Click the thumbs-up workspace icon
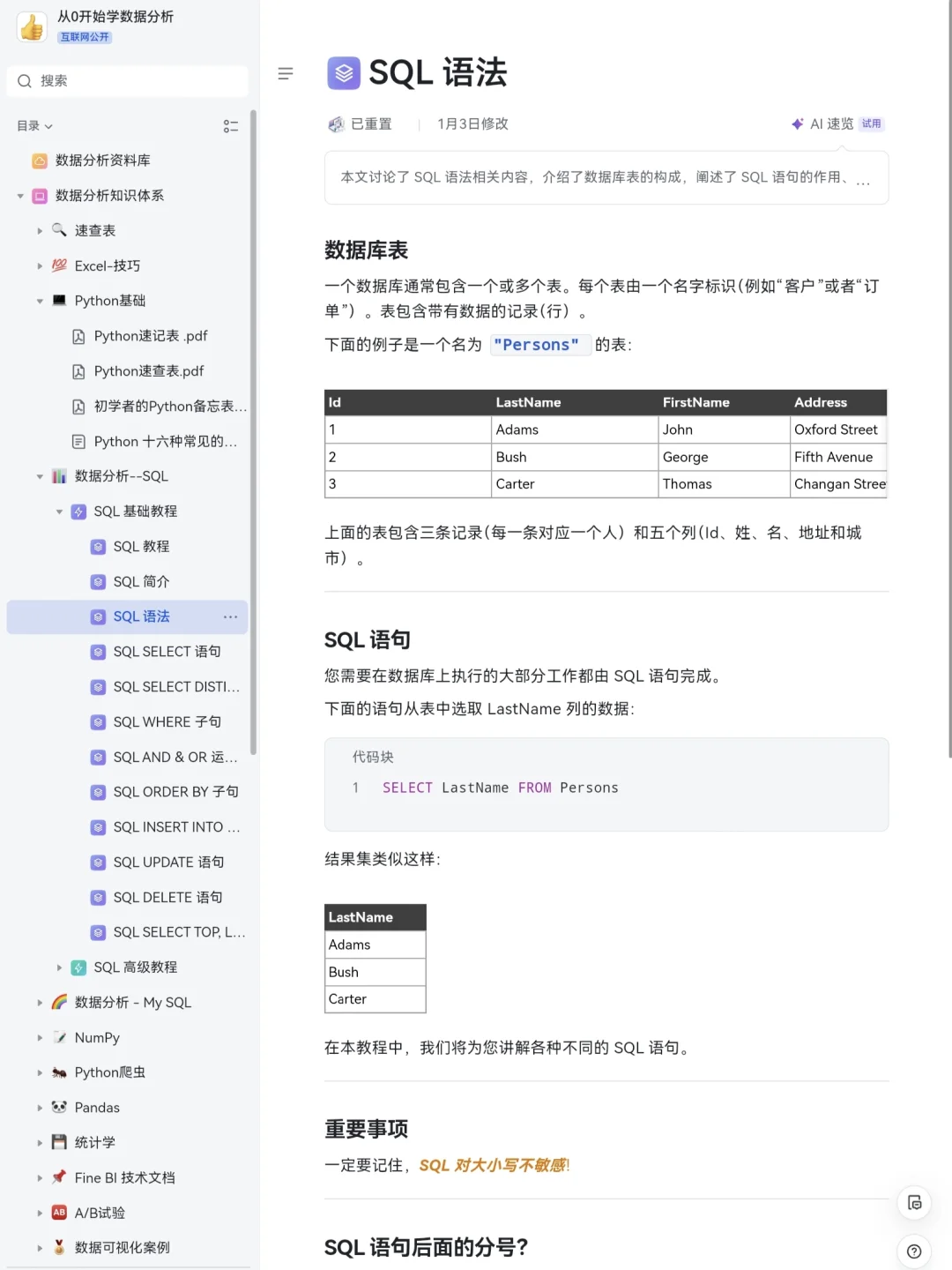The image size is (952, 1270). pos(32,26)
